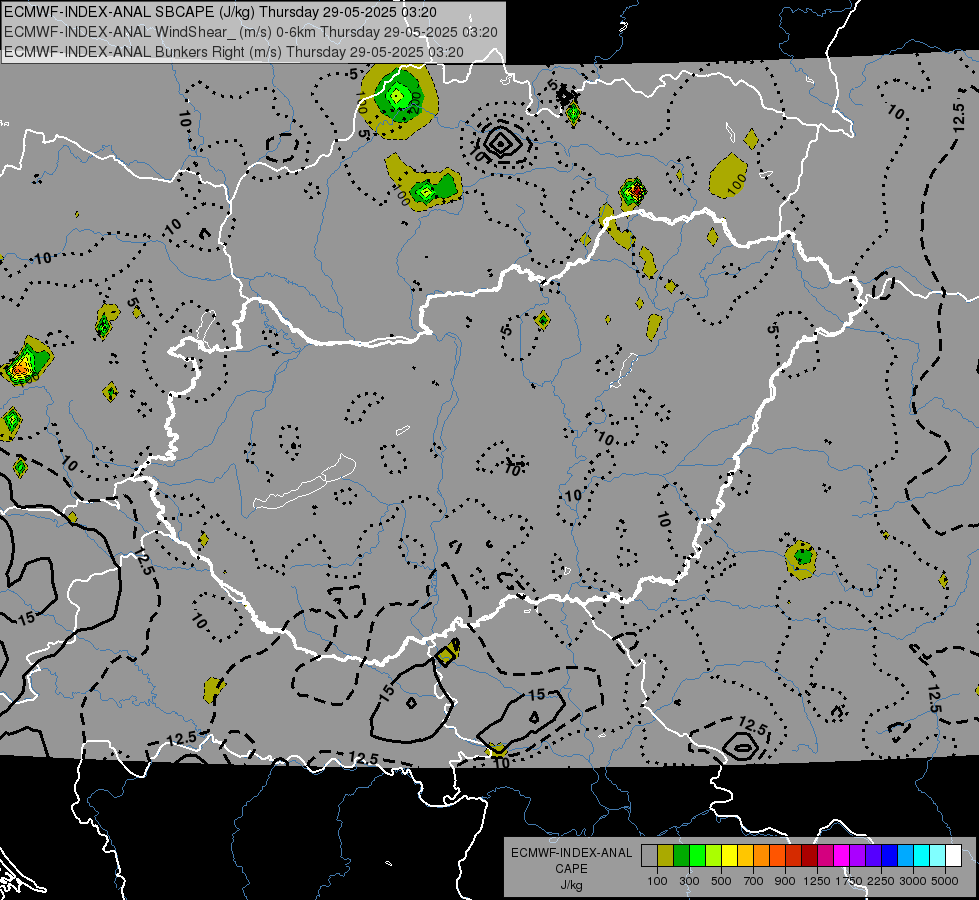This screenshot has height=900, width=979.
Task: Click the 1250 tick label in legend
Action: 817,881
